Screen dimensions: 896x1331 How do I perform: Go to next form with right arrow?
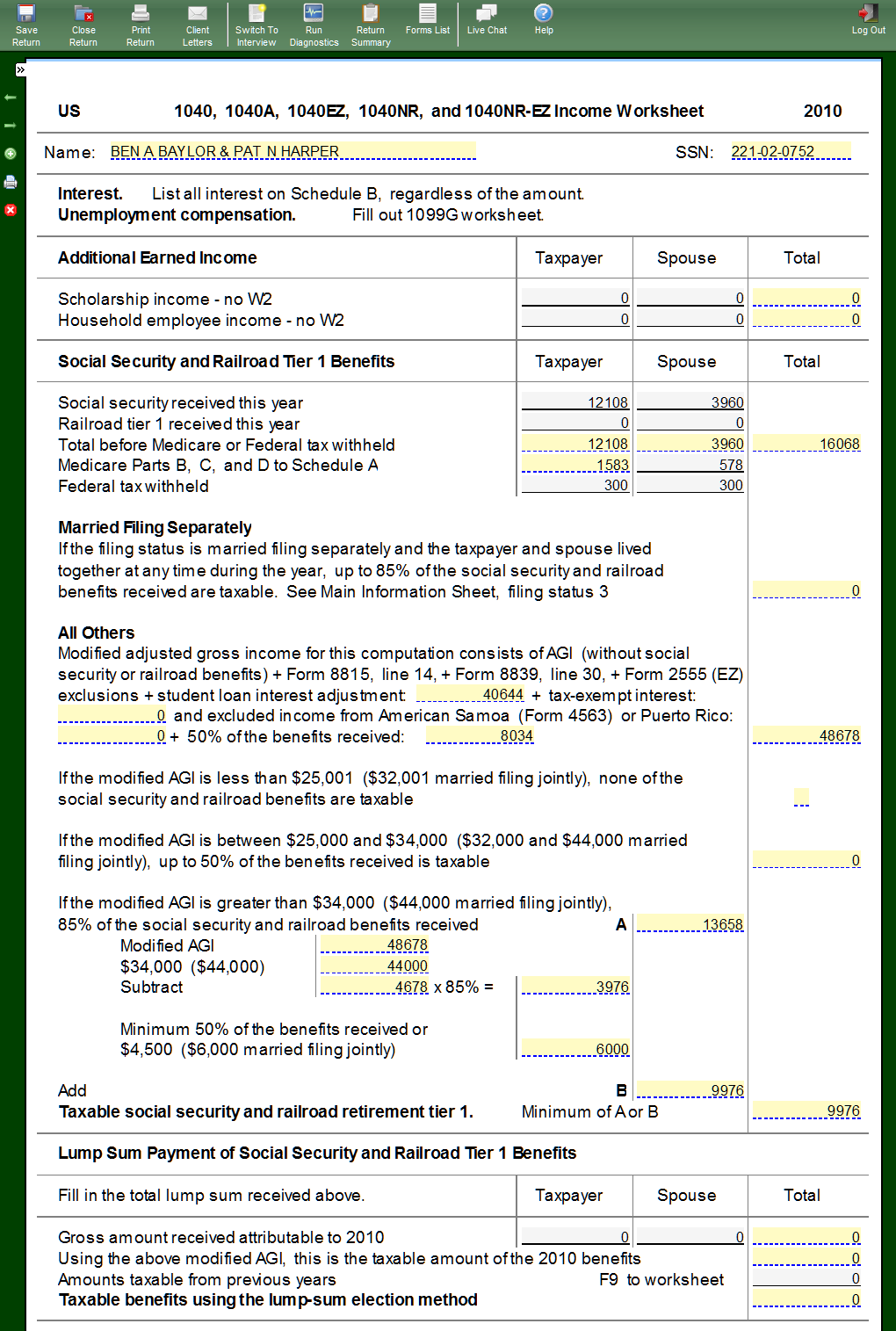(11, 126)
